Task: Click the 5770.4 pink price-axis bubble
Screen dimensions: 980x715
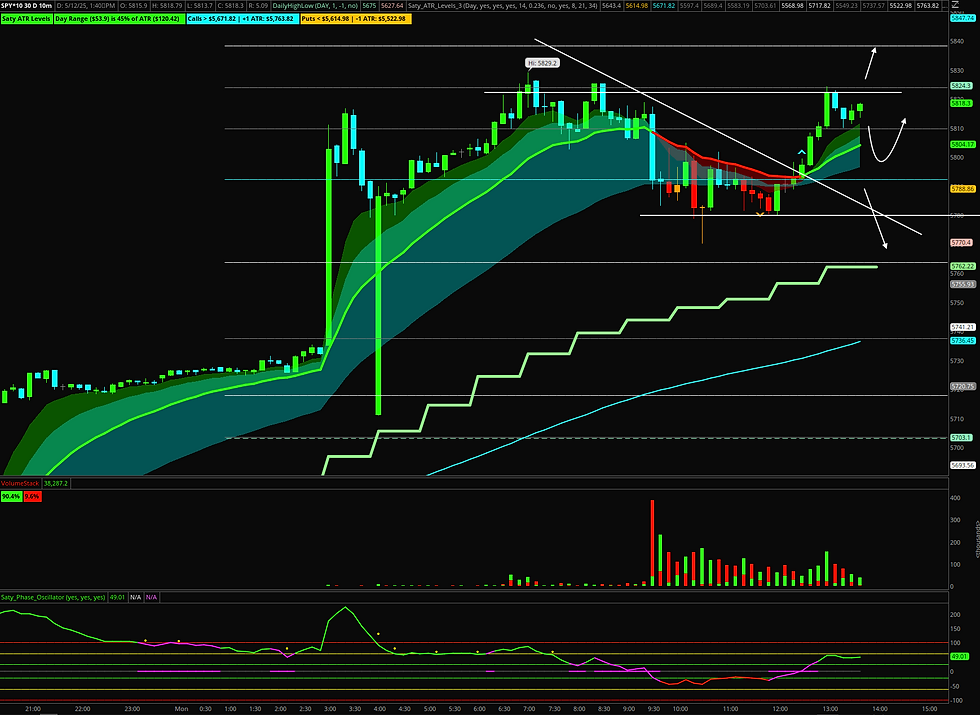Action: pyautogui.click(x=961, y=242)
